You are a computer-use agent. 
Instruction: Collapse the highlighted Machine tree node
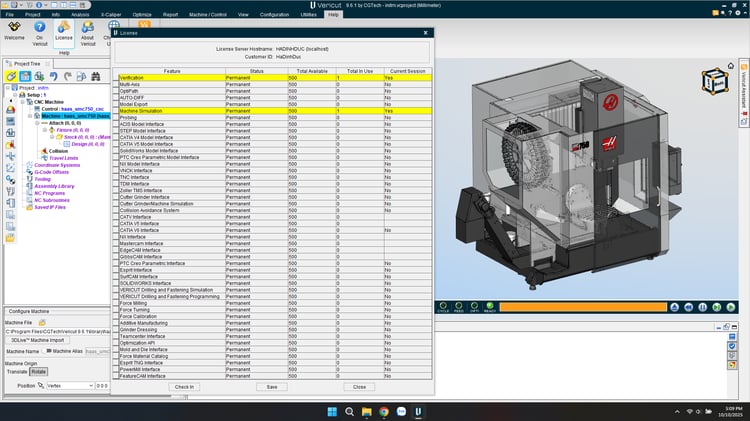(x=30, y=116)
